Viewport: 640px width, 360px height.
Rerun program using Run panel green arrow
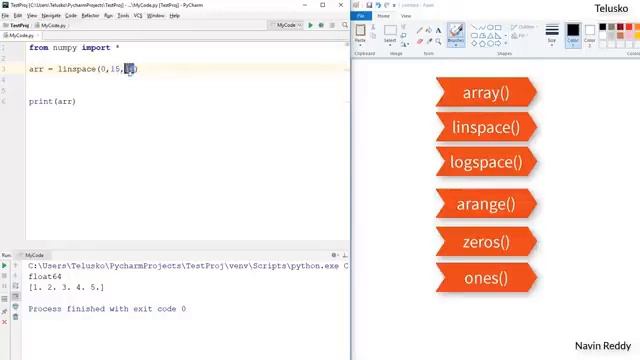tap(4, 266)
